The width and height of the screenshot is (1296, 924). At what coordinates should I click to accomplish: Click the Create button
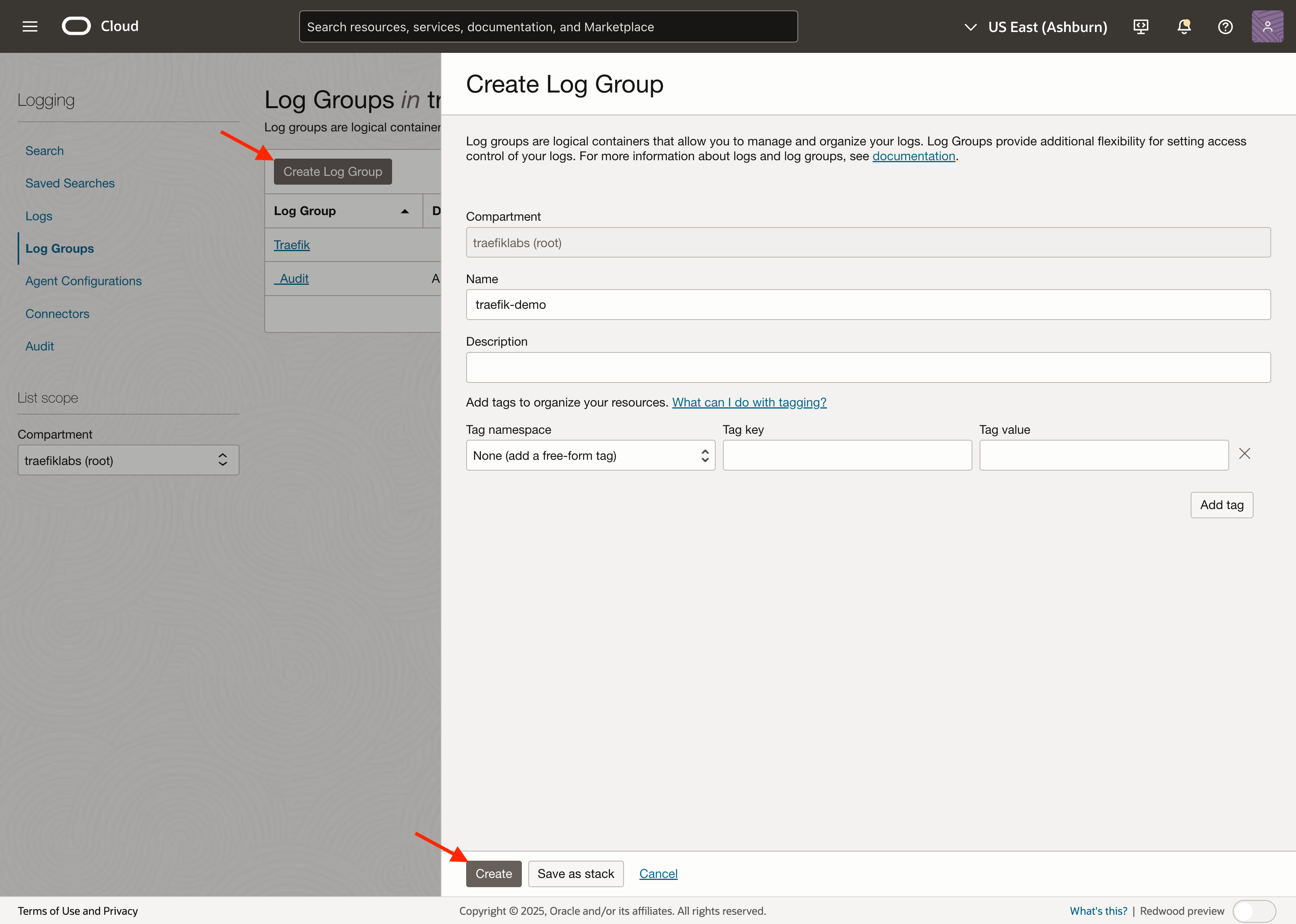(x=493, y=874)
